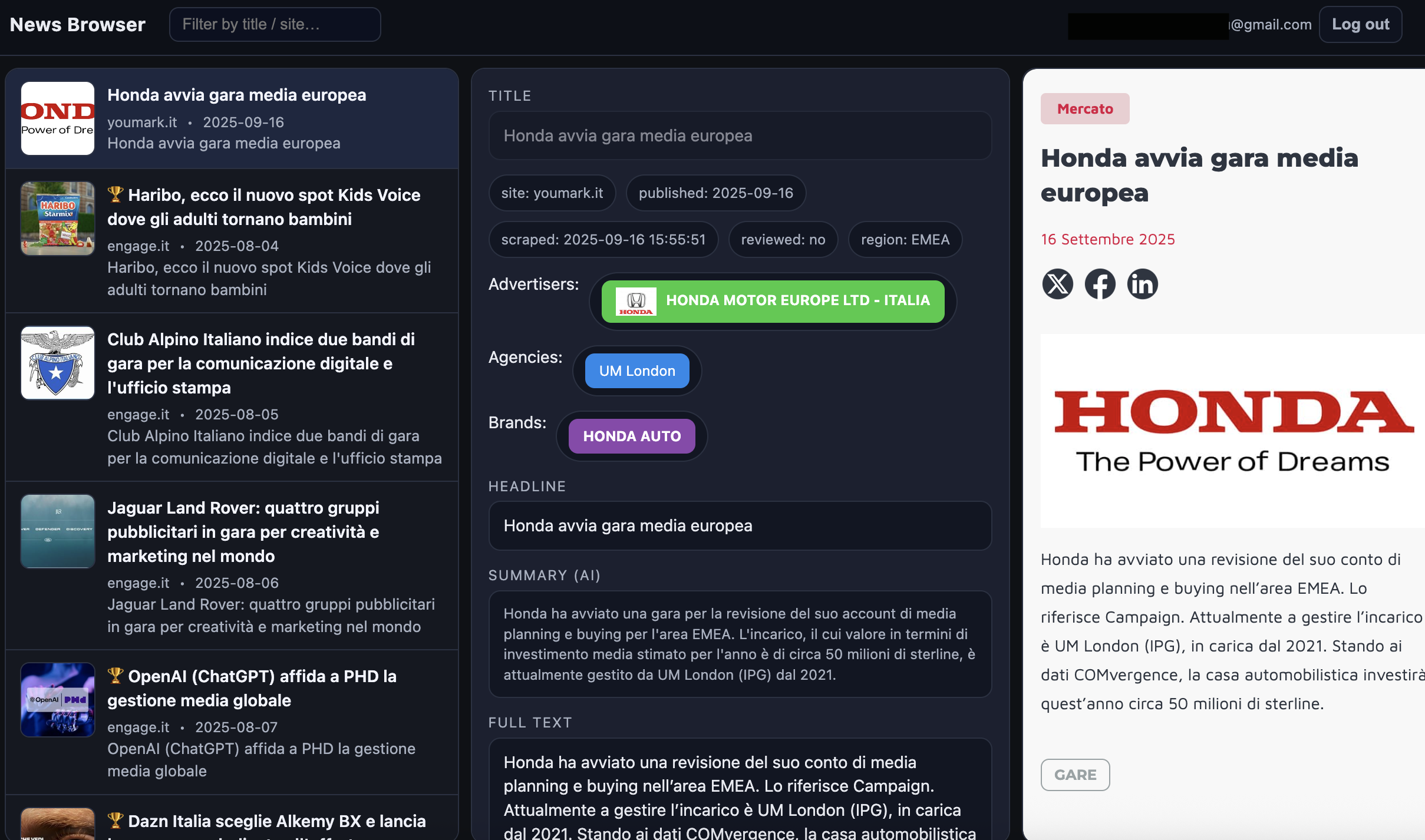Click the LinkedIn share icon
This screenshot has width=1425, height=840.
point(1142,285)
